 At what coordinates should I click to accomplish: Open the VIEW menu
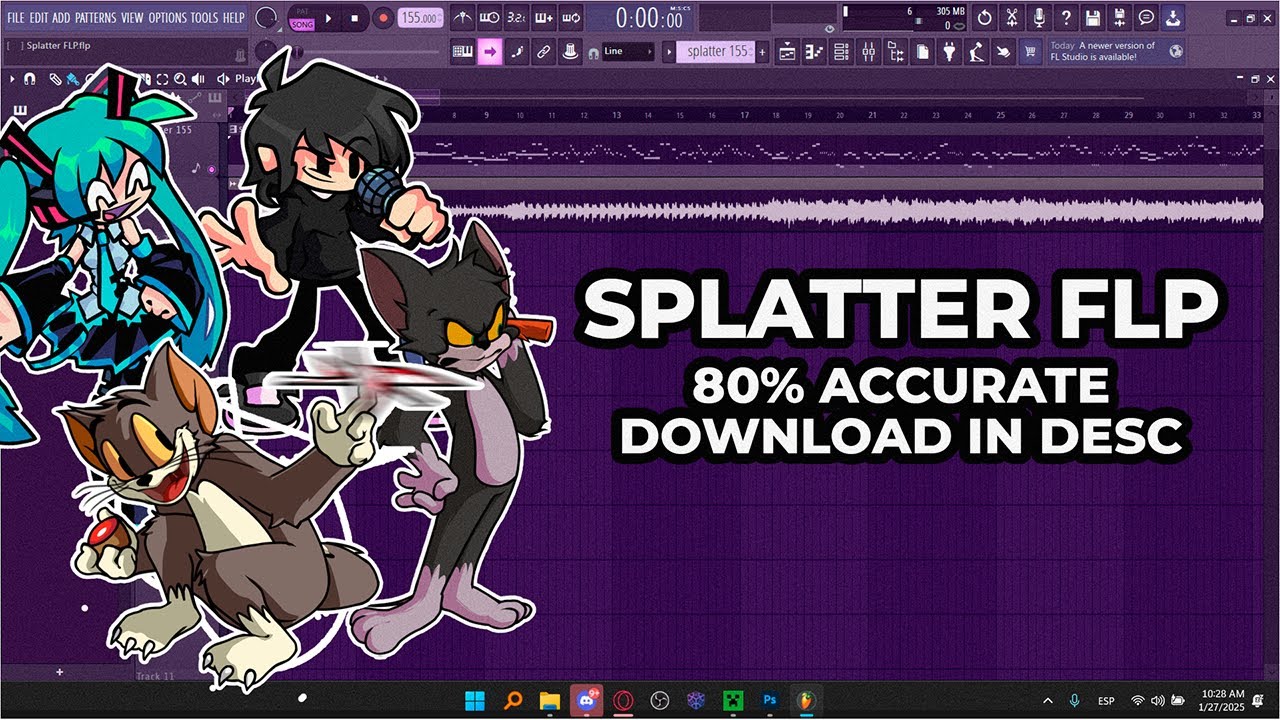point(132,18)
